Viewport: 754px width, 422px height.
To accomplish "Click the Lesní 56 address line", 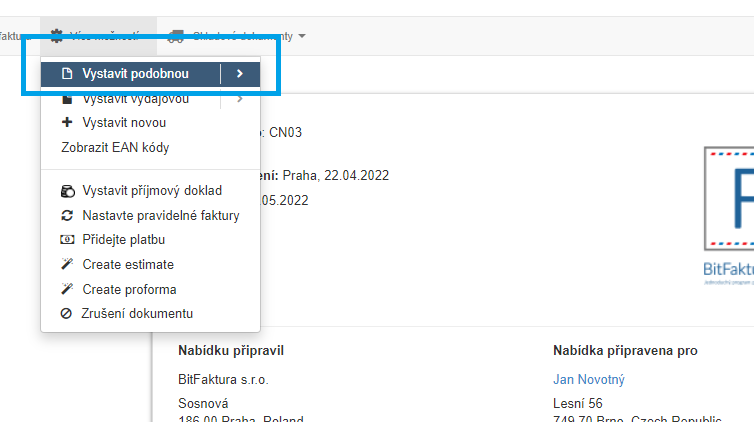I will coord(578,404).
